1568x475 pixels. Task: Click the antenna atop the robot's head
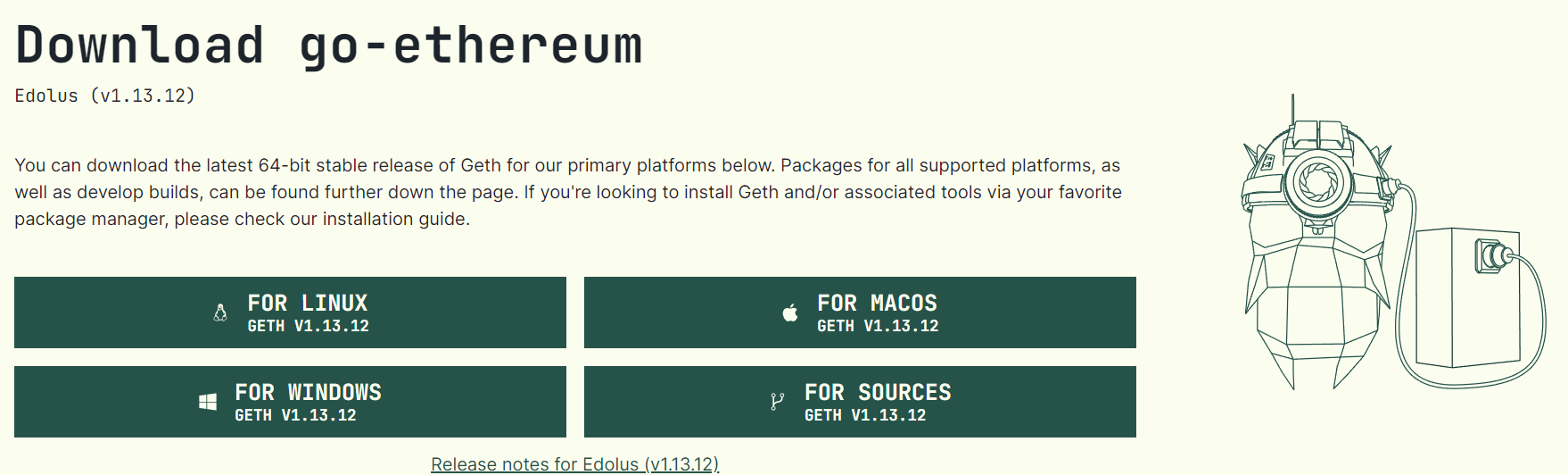1292,112
